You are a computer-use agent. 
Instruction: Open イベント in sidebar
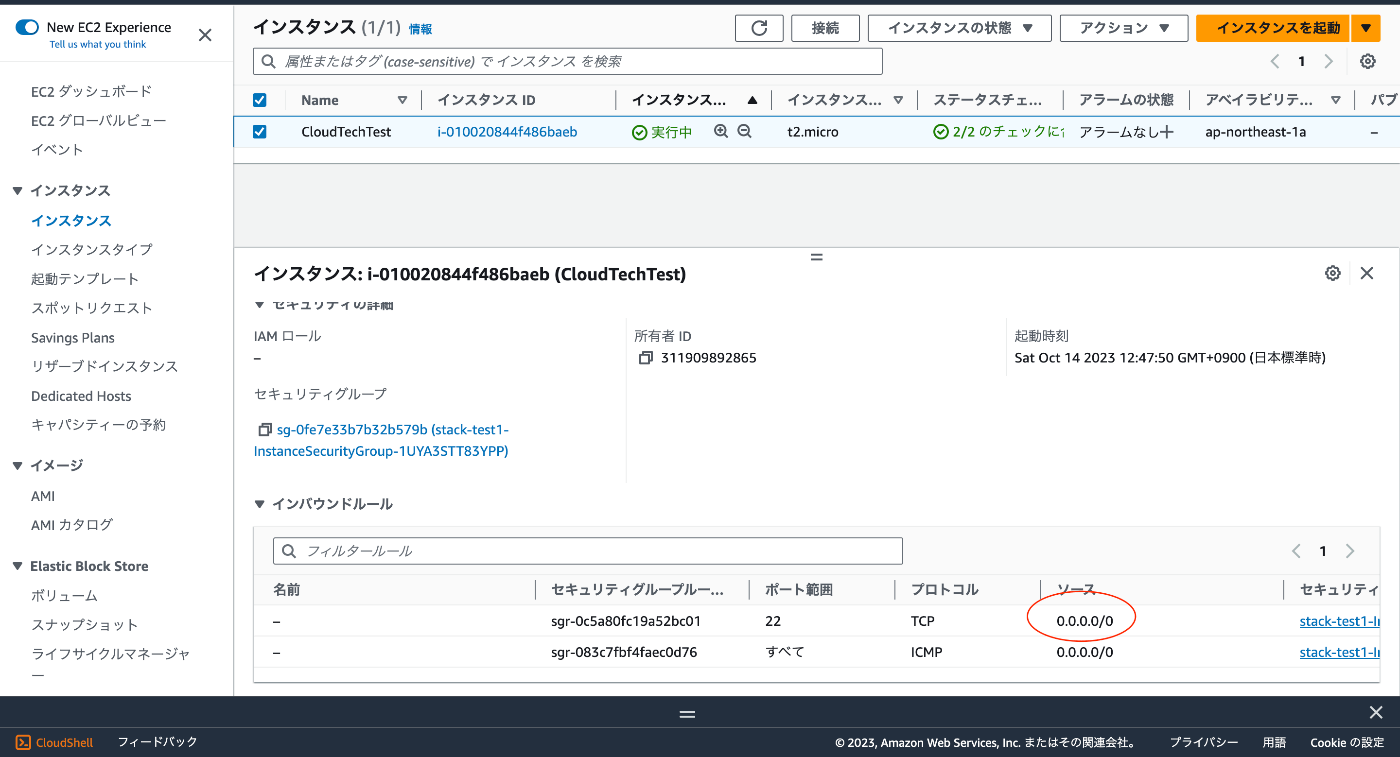pos(57,149)
